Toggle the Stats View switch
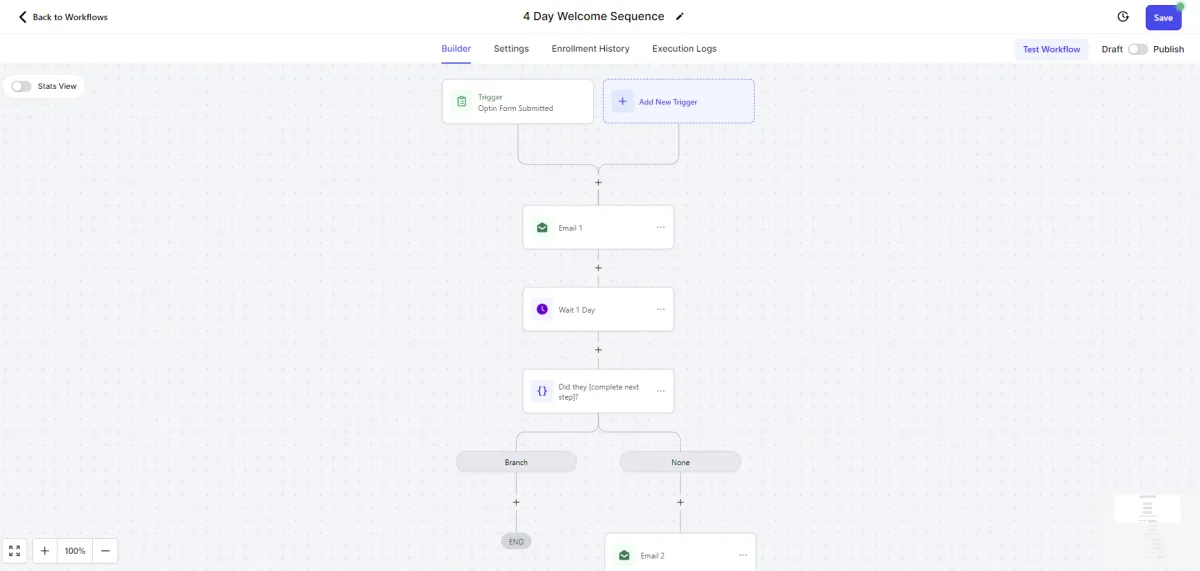The width and height of the screenshot is (1200, 571). pyautogui.click(x=21, y=86)
